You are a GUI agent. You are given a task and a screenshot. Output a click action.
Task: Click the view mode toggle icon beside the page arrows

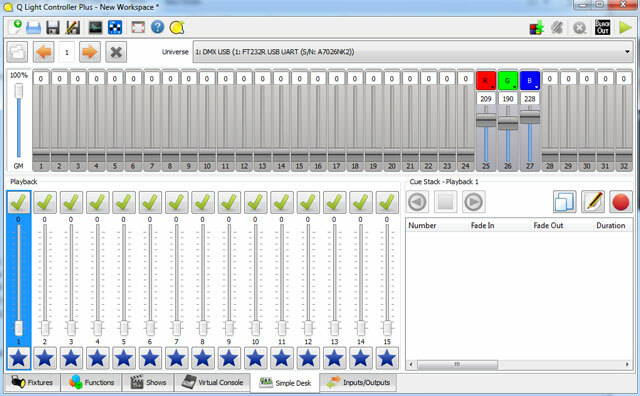coord(17,52)
